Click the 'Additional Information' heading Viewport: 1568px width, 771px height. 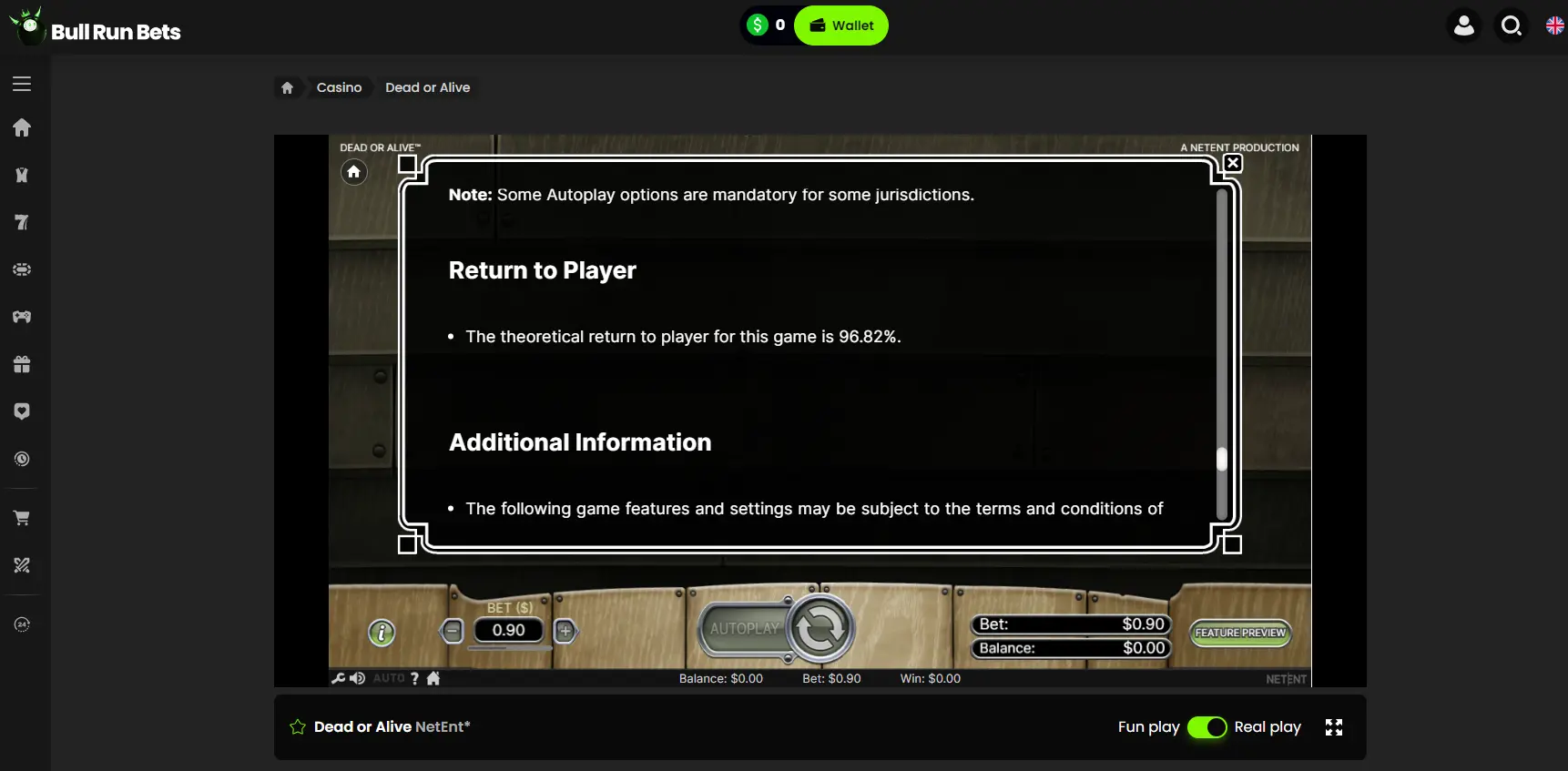pyautogui.click(x=580, y=442)
